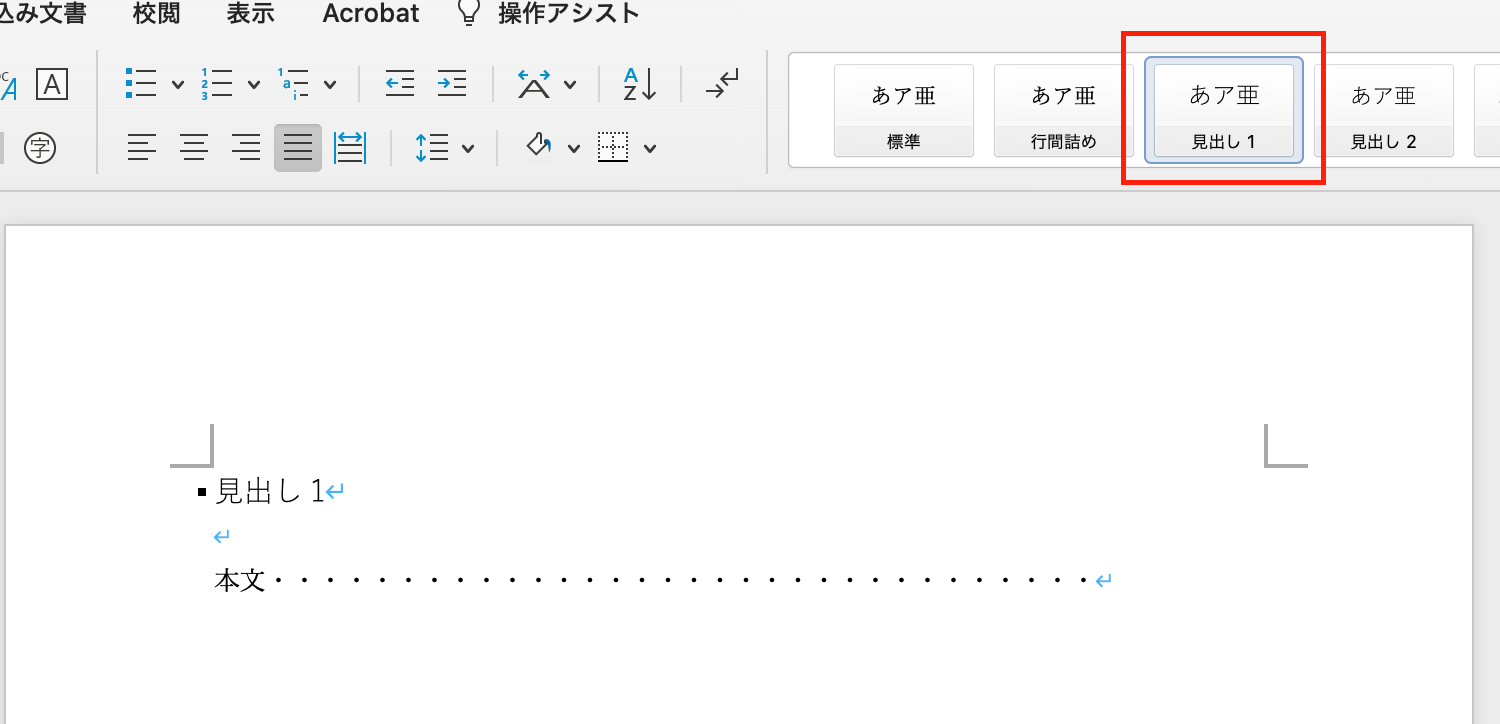Decrease indent with the outdent icon
The image size is (1500, 724).
coord(400,84)
